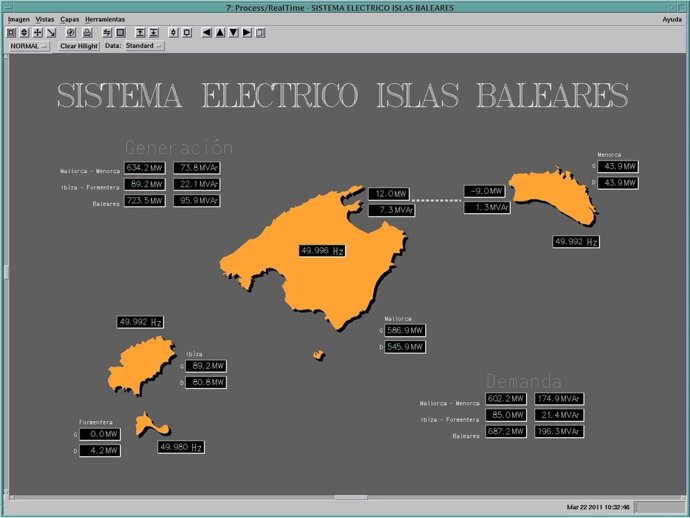Open the Data Standard dropdown
The width and height of the screenshot is (690, 518).
[145, 46]
